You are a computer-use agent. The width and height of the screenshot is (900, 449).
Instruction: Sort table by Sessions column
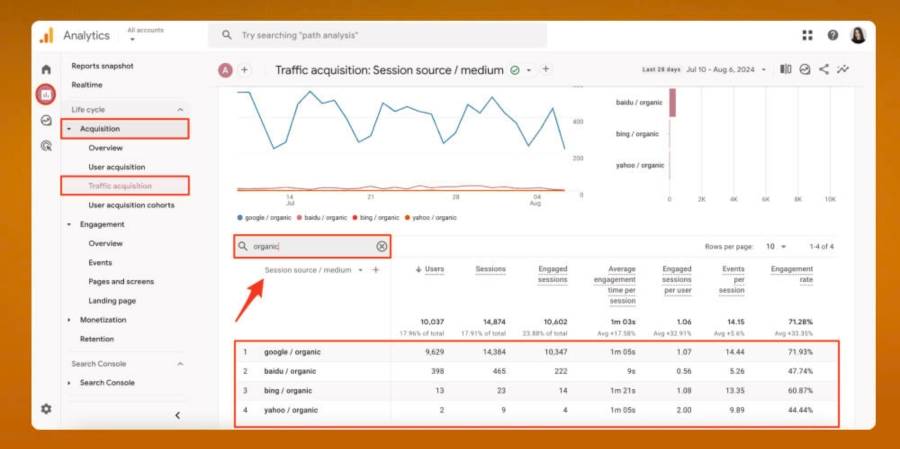coord(490,269)
